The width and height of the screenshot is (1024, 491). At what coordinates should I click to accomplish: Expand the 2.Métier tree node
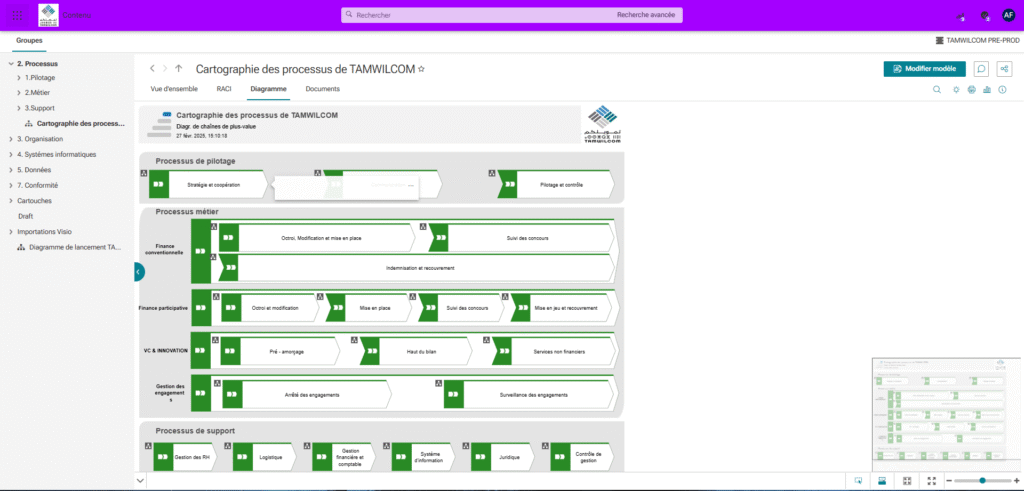click(x=19, y=93)
